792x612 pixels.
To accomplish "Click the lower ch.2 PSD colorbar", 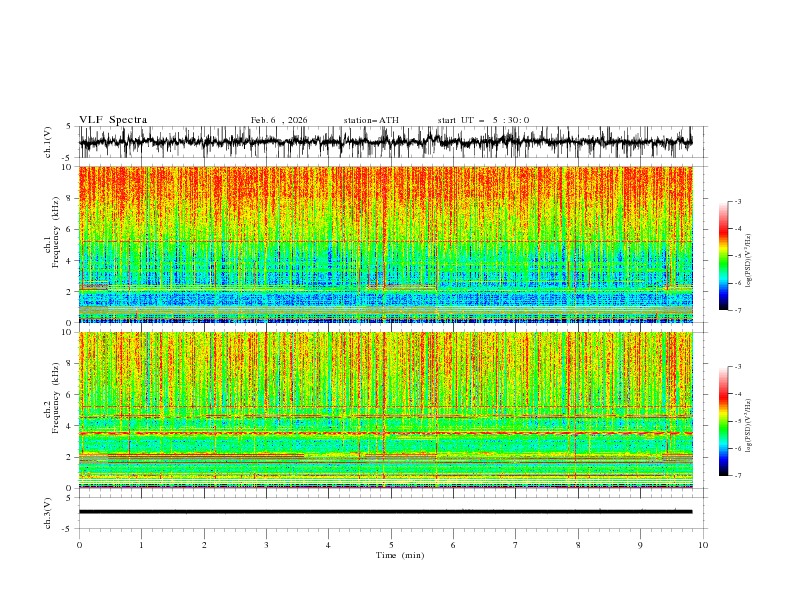I will (x=723, y=421).
